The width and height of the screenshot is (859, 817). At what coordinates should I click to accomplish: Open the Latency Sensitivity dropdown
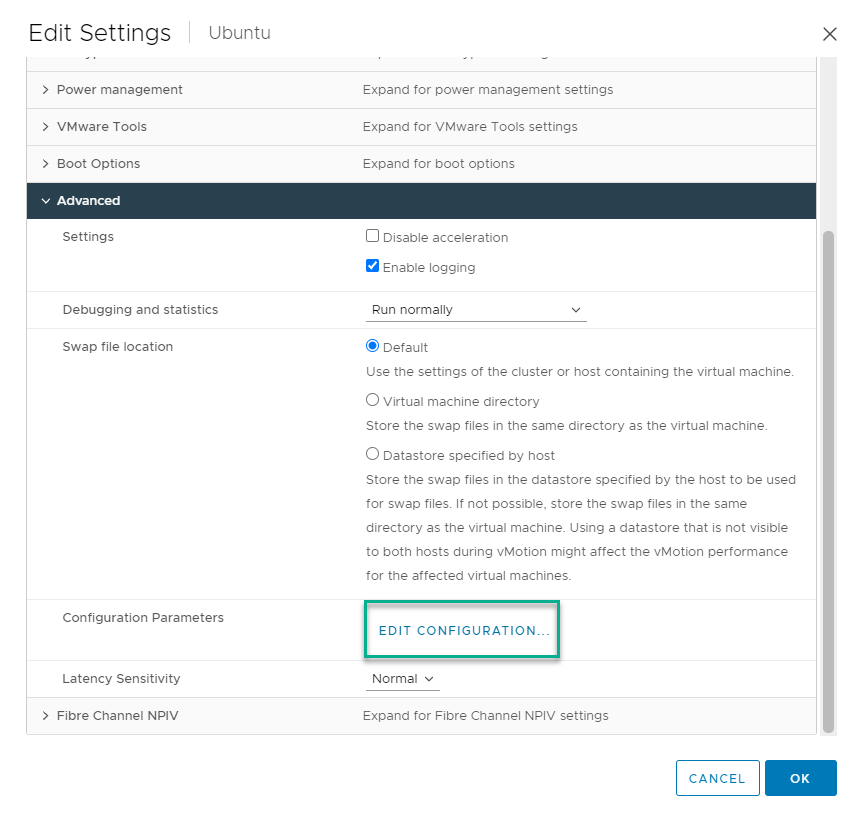[x=403, y=679]
